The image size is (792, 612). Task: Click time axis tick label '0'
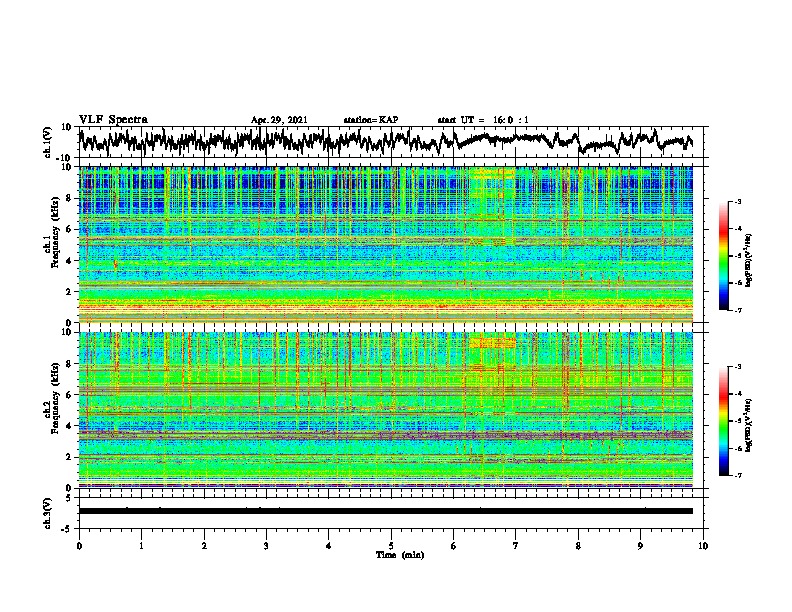pyautogui.click(x=79, y=546)
